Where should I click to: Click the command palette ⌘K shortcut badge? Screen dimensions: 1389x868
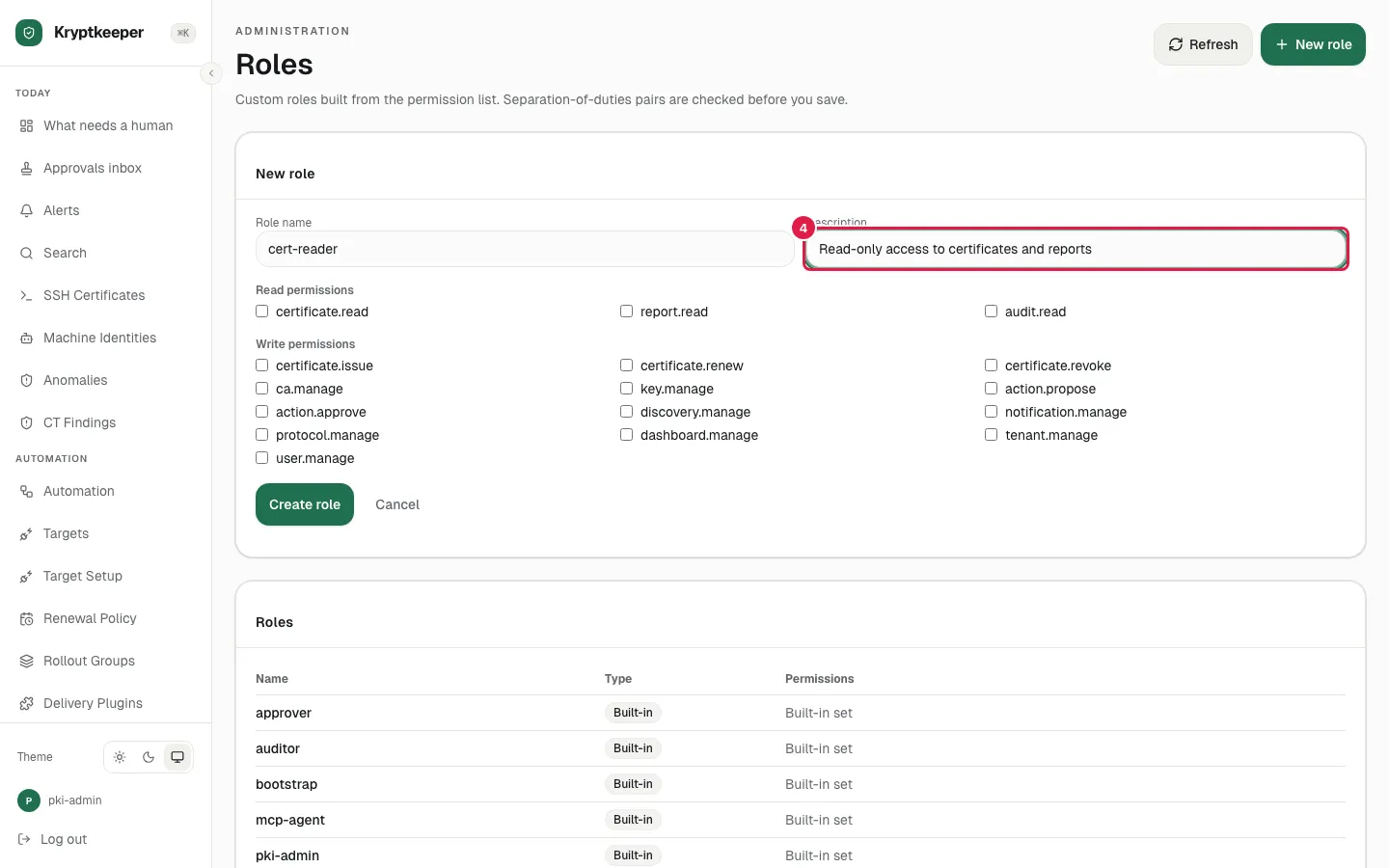tap(183, 33)
